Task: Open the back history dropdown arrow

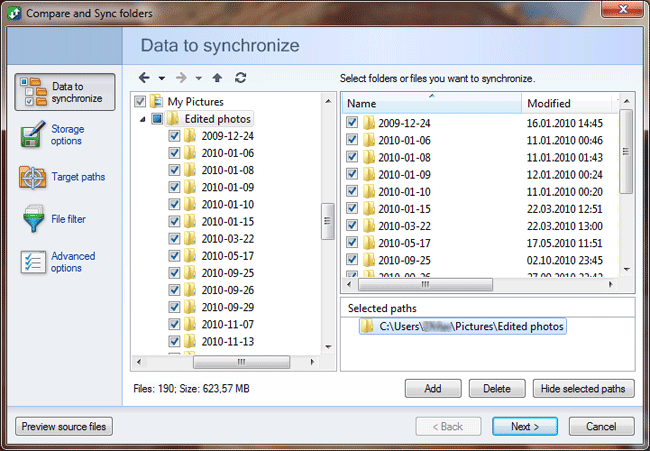Action: coord(161,78)
